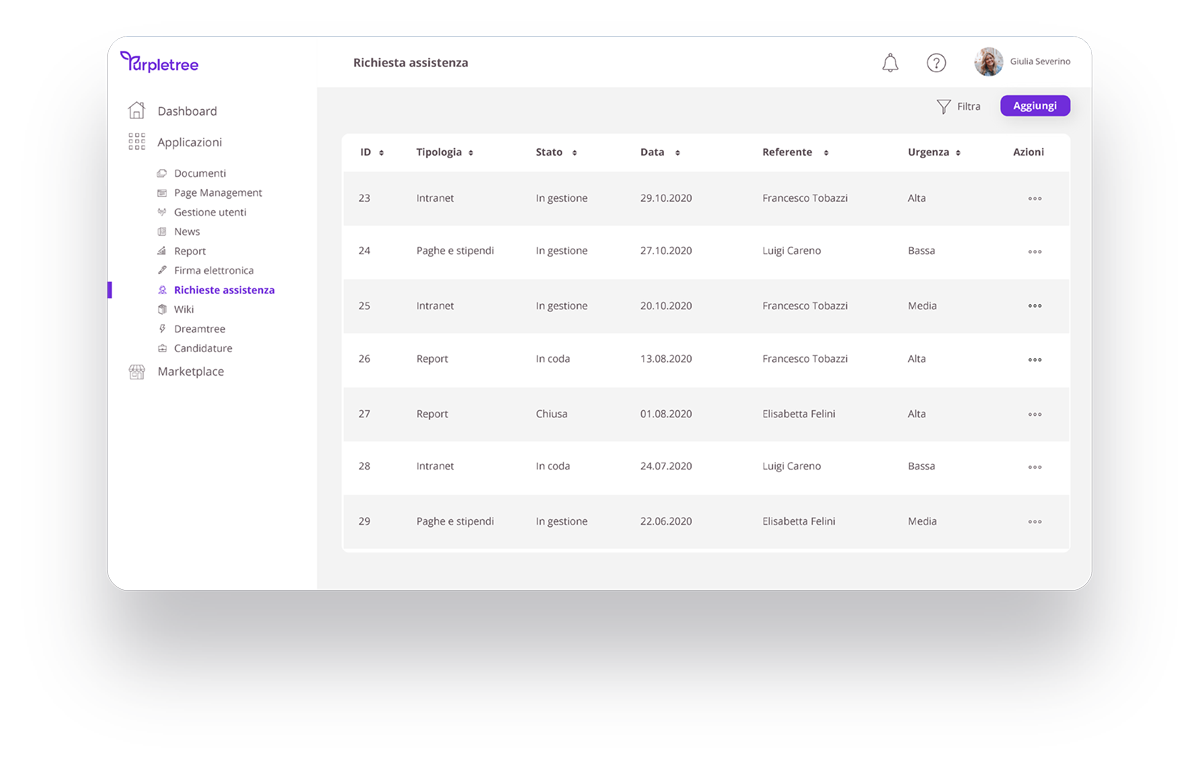The image size is (1200, 769).
Task: Click the Dashboard home icon
Action: coord(137,110)
